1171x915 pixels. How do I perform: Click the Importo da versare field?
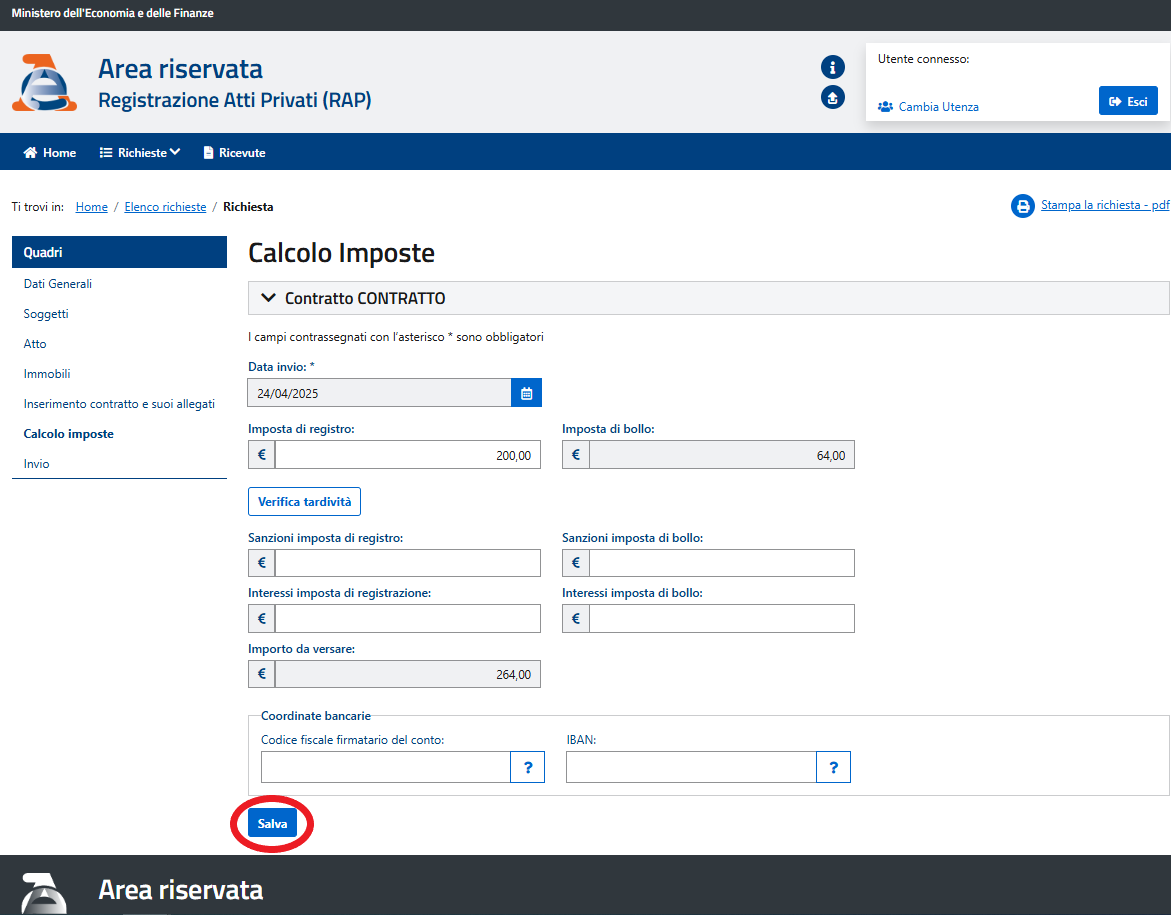point(408,674)
